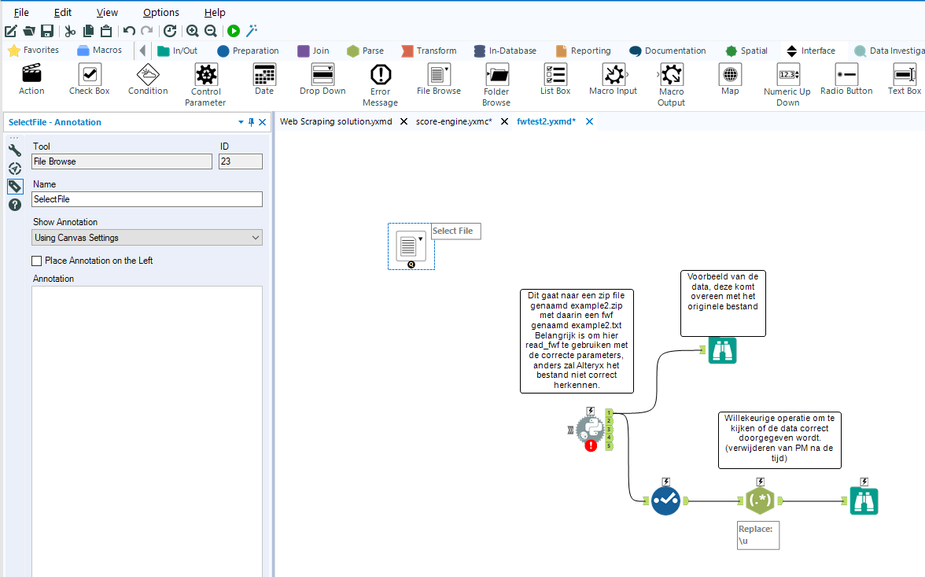Open the SelectFile panel options arrow
925x577 pixels.
[241, 122]
